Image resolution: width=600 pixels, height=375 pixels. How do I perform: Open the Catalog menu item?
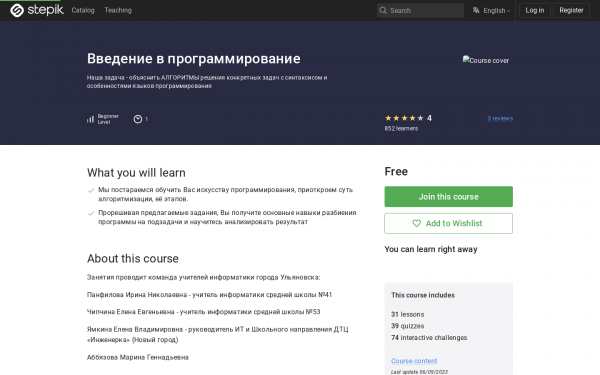[x=83, y=10]
